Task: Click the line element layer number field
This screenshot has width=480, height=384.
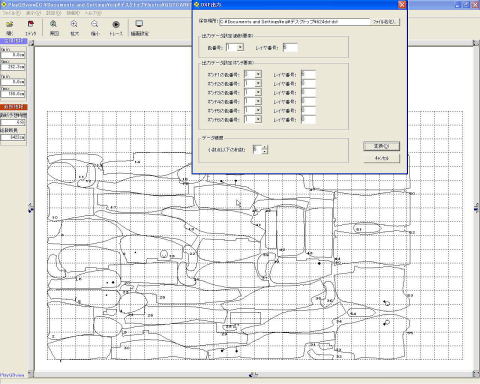Action: click(x=290, y=47)
